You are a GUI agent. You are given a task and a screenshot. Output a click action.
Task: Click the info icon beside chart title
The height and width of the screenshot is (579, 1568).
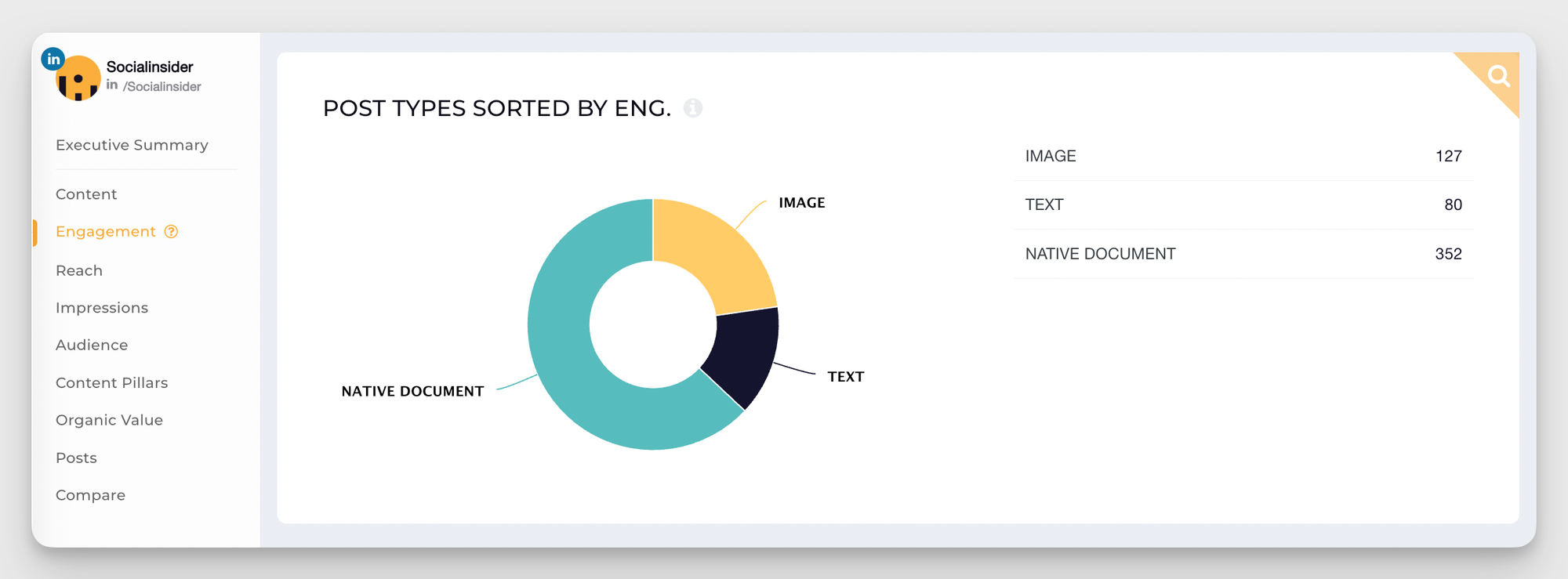point(693,108)
